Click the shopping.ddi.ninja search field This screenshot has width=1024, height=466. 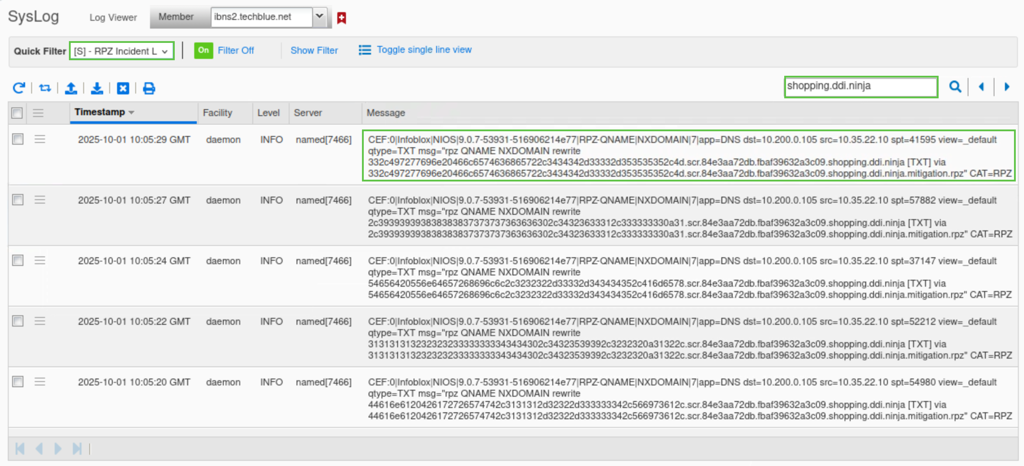[x=860, y=87]
